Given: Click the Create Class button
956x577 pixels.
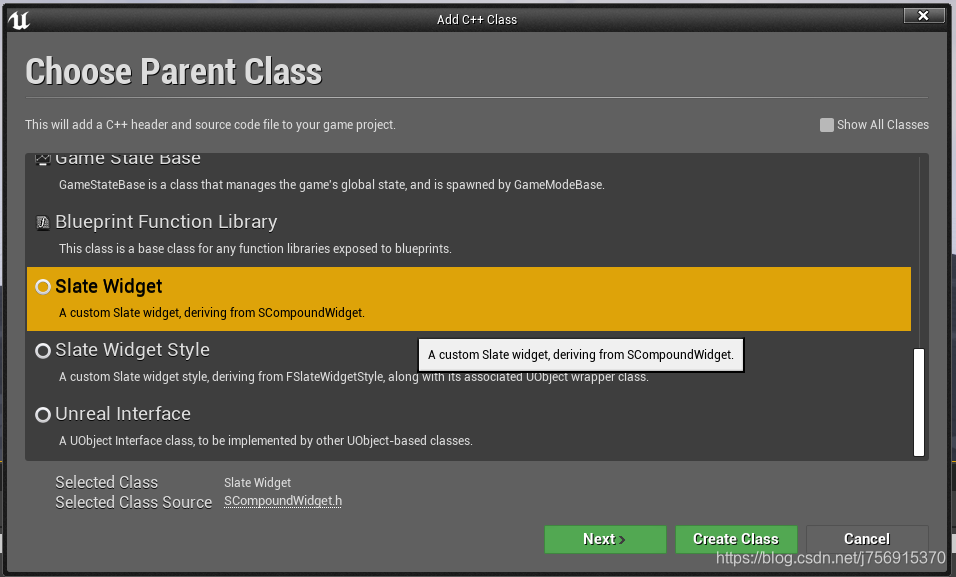Looking at the screenshot, I should tap(736, 539).
